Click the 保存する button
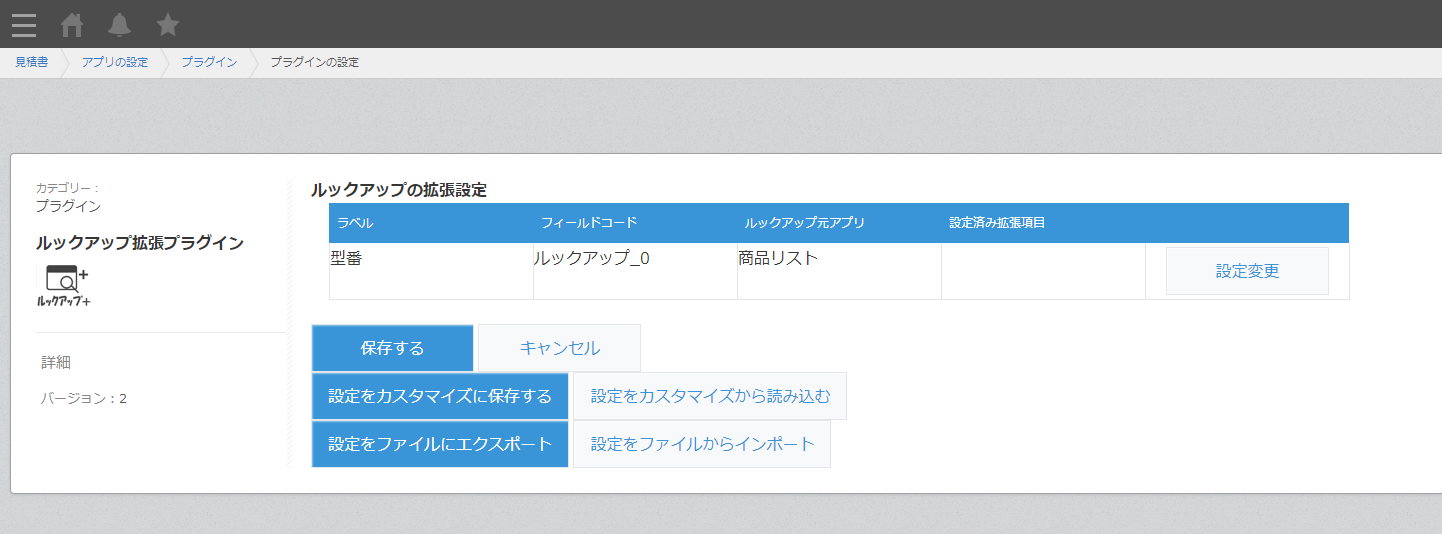 click(x=392, y=348)
